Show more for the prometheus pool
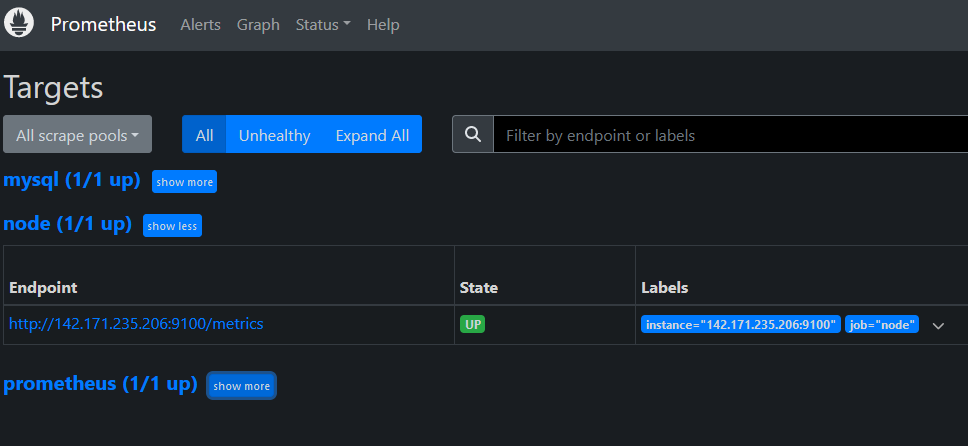This screenshot has height=446, width=968. pyautogui.click(x=241, y=386)
